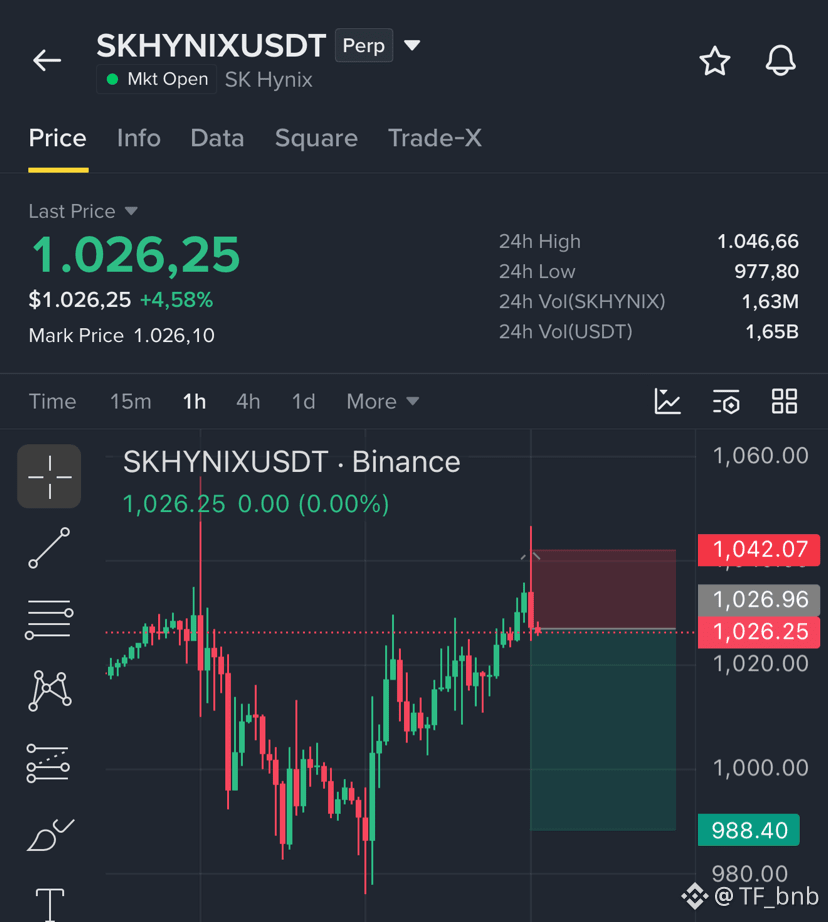
Task: Switch to the Price tab
Action: 58,138
